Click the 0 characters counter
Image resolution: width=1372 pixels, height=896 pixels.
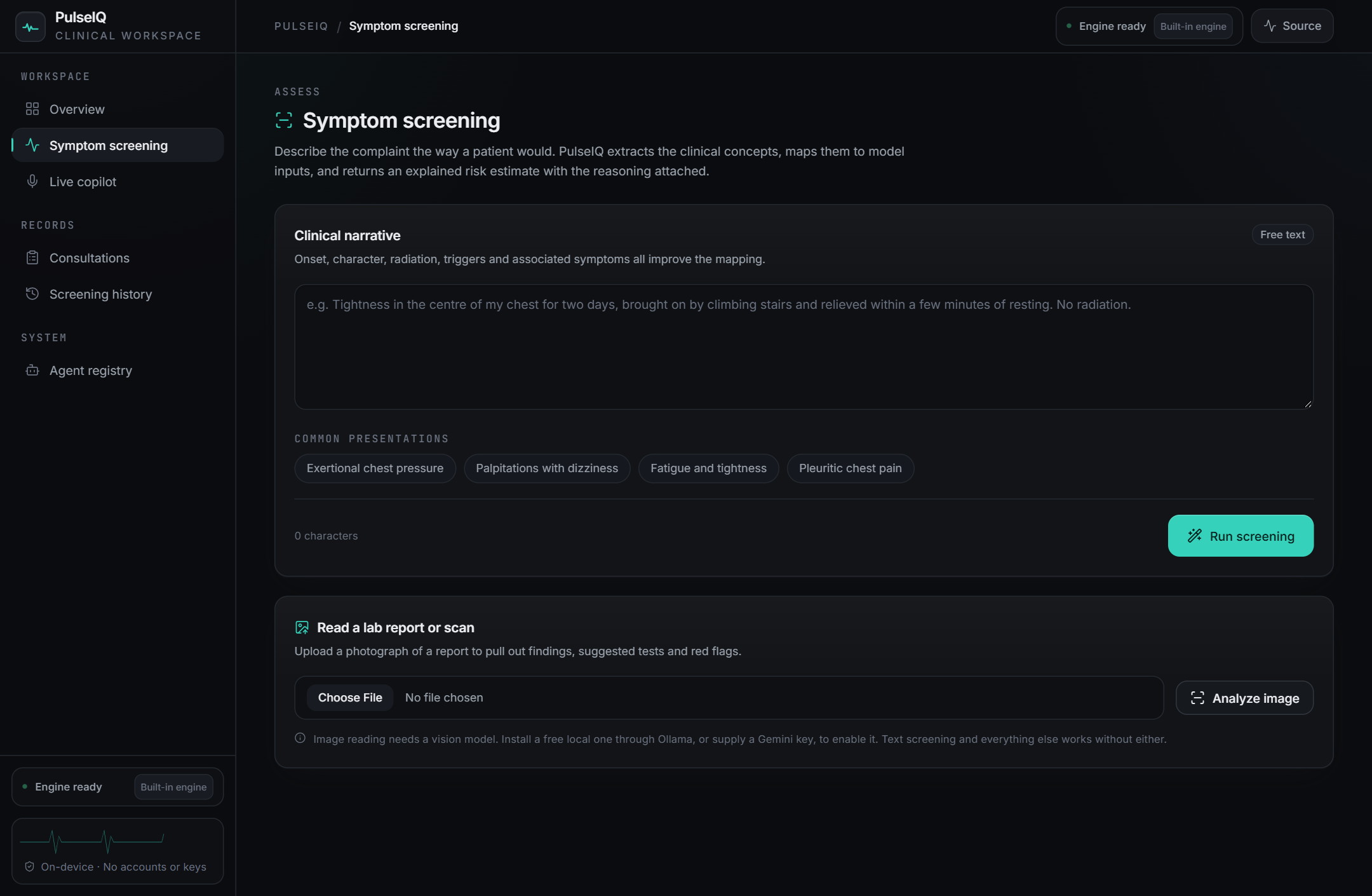(326, 536)
